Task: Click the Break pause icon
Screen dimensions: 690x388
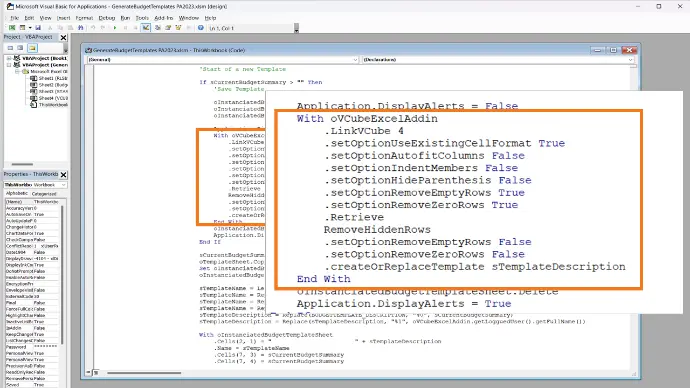Action: click(x=125, y=28)
